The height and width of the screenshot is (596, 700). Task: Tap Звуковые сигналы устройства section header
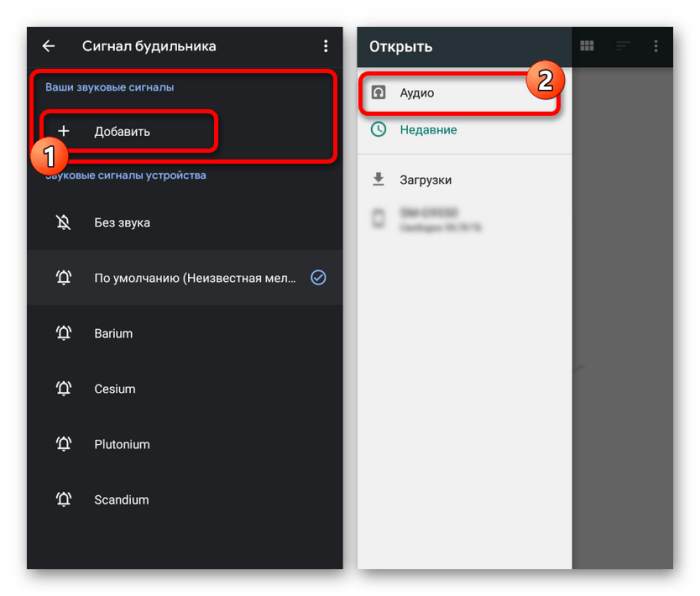125,175
